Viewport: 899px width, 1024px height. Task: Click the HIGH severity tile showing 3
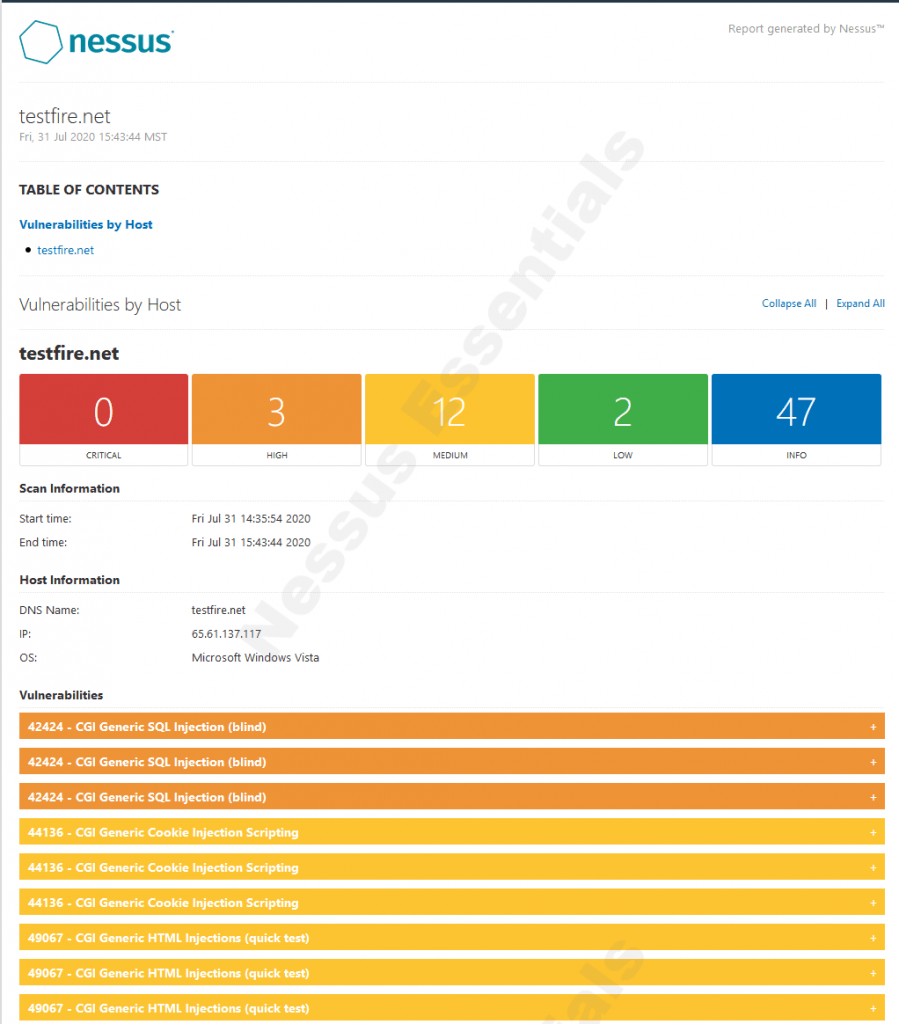[x=276, y=410]
